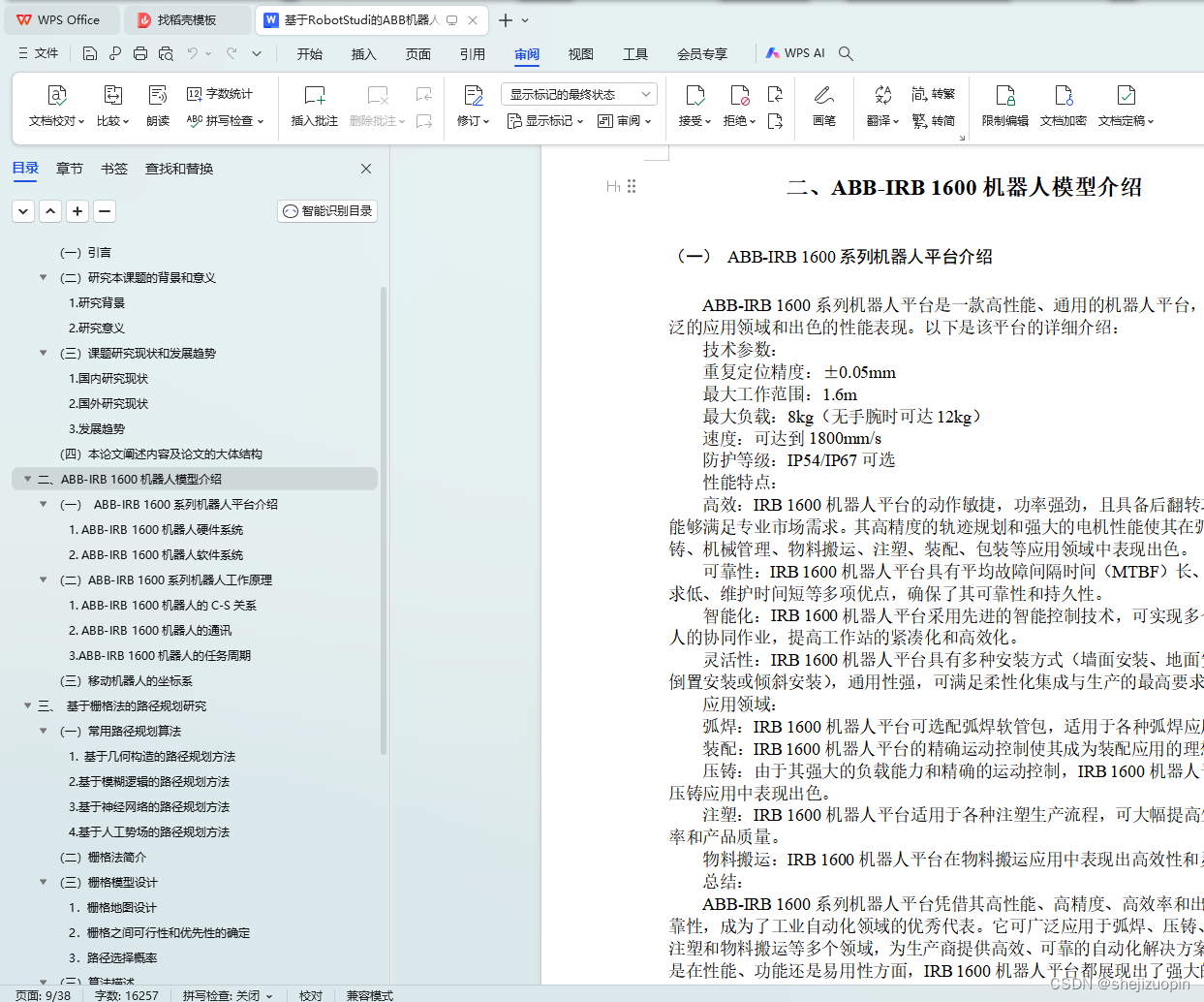Go to previous change icon

(775, 94)
